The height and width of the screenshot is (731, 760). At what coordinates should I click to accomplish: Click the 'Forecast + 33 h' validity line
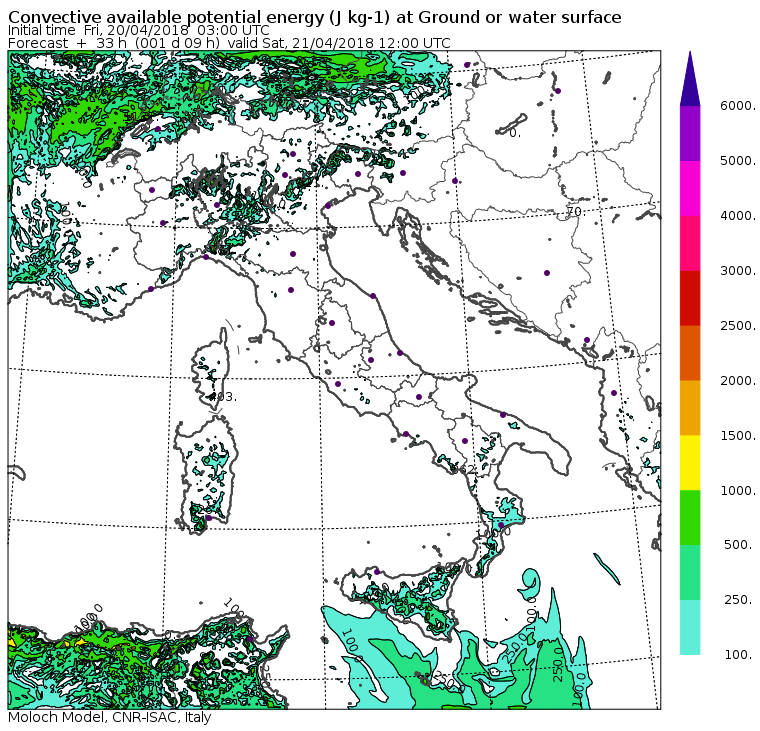[x=229, y=43]
